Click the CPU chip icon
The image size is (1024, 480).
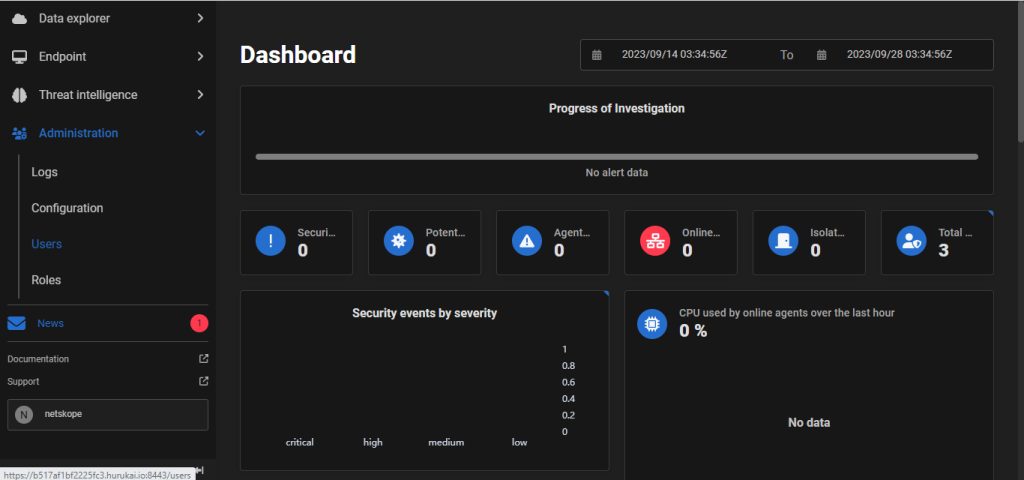(x=652, y=324)
